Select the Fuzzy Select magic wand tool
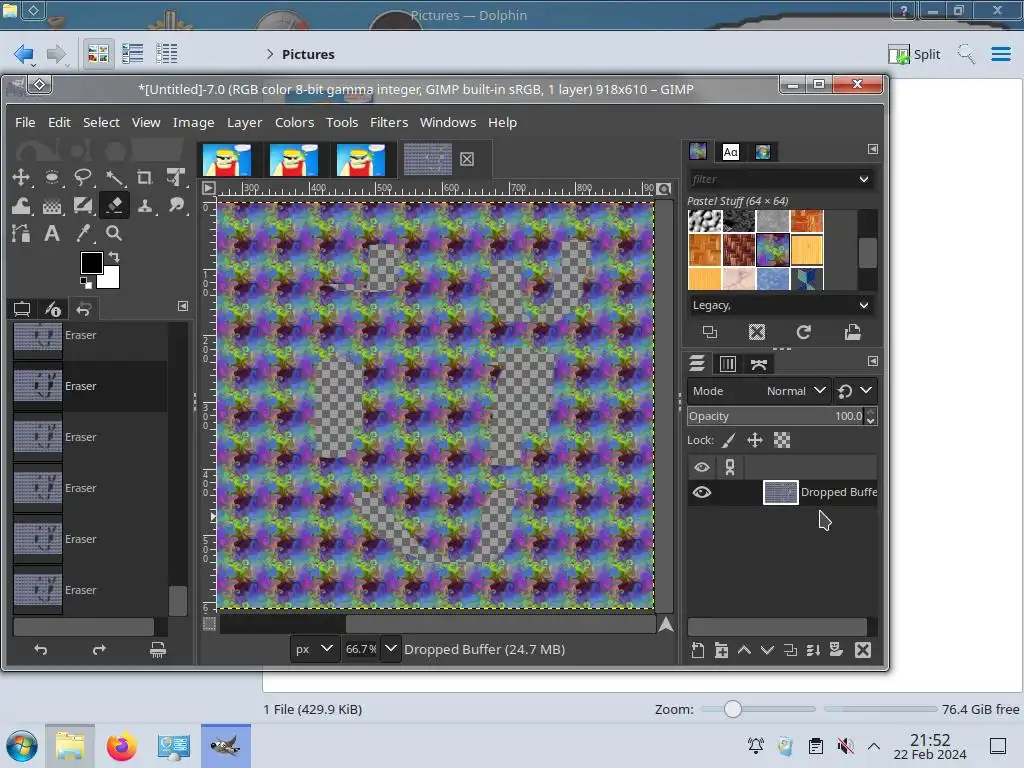Image resolution: width=1024 pixels, height=768 pixels. point(114,177)
